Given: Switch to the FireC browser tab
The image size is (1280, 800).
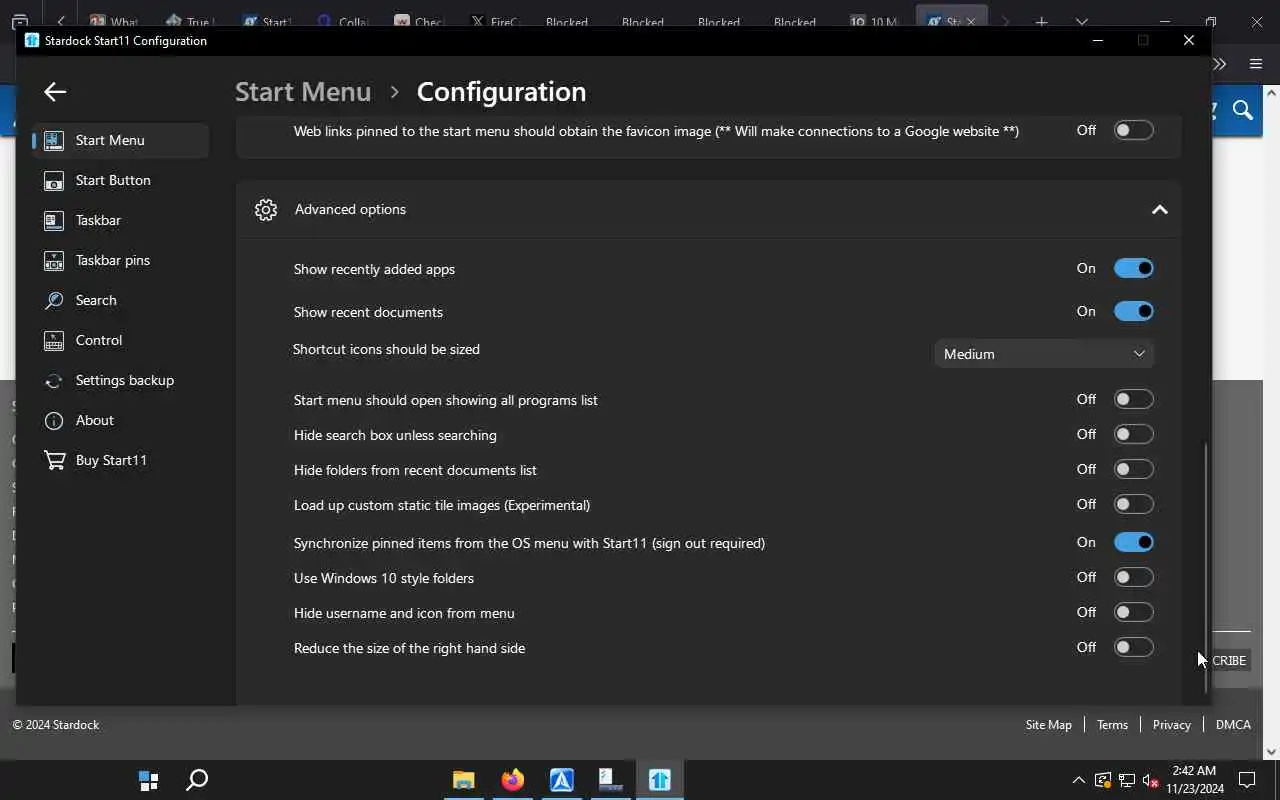Looking at the screenshot, I should click(497, 21).
